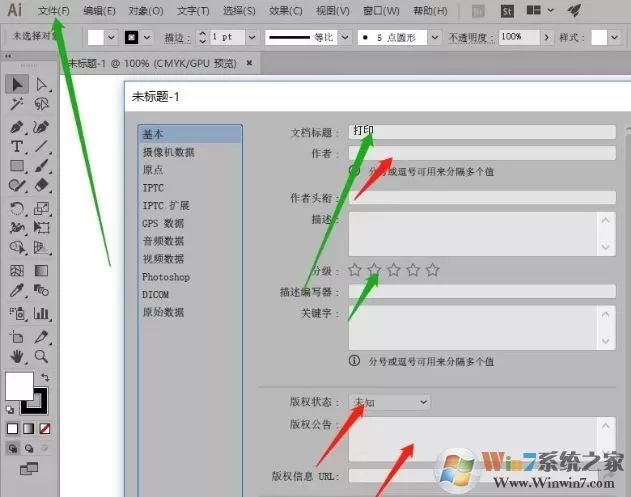Select the Direct Selection tool
This screenshot has height=497, width=631.
[x=41, y=84]
